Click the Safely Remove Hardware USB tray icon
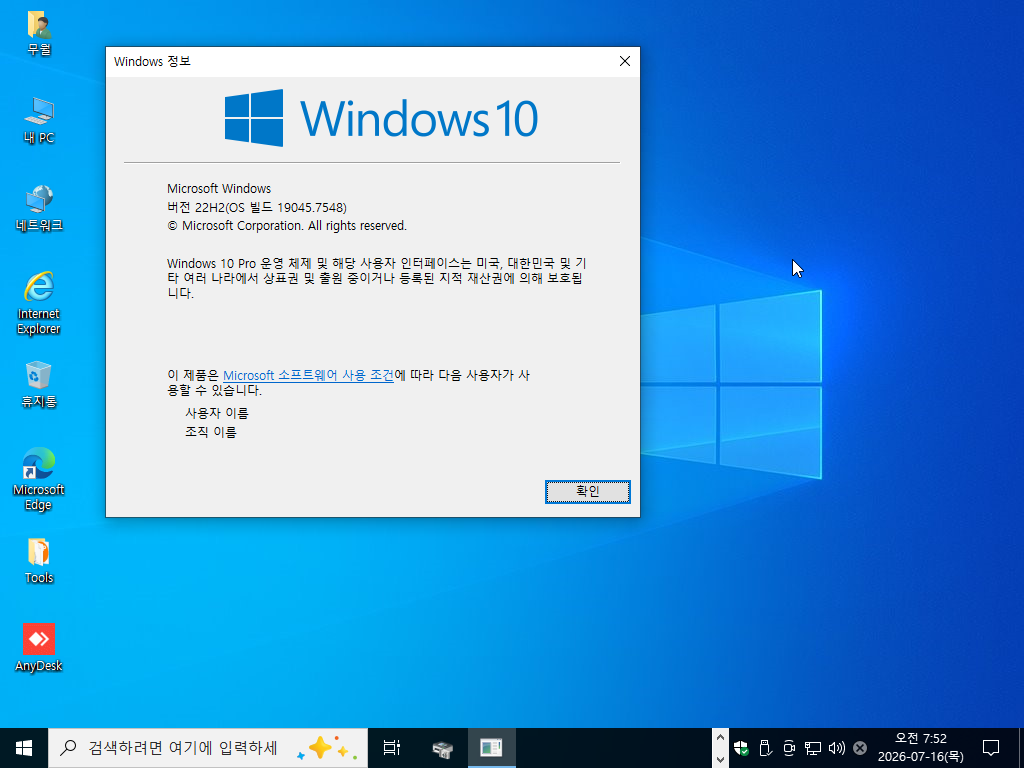 [x=765, y=748]
